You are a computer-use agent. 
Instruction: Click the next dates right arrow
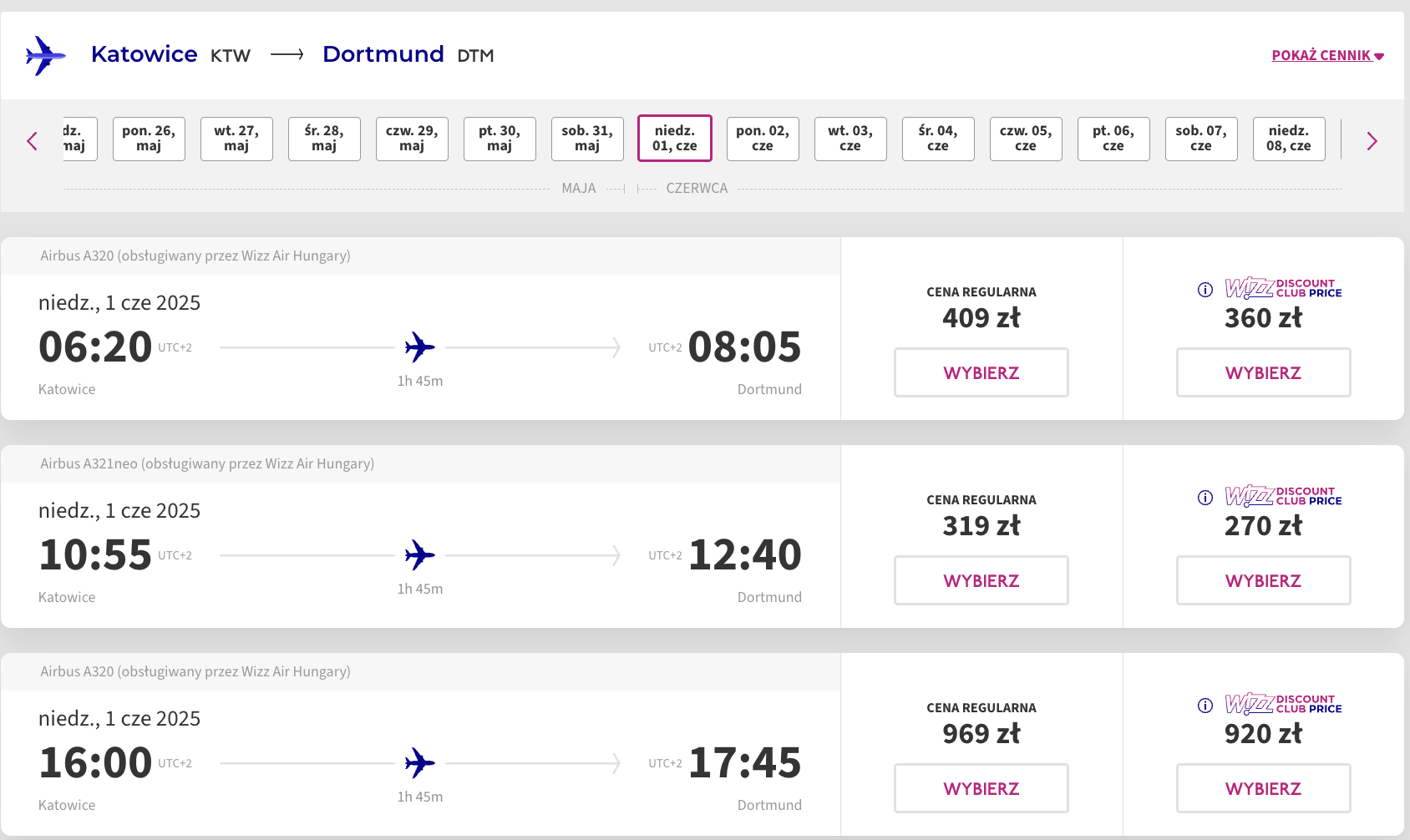(x=1372, y=141)
